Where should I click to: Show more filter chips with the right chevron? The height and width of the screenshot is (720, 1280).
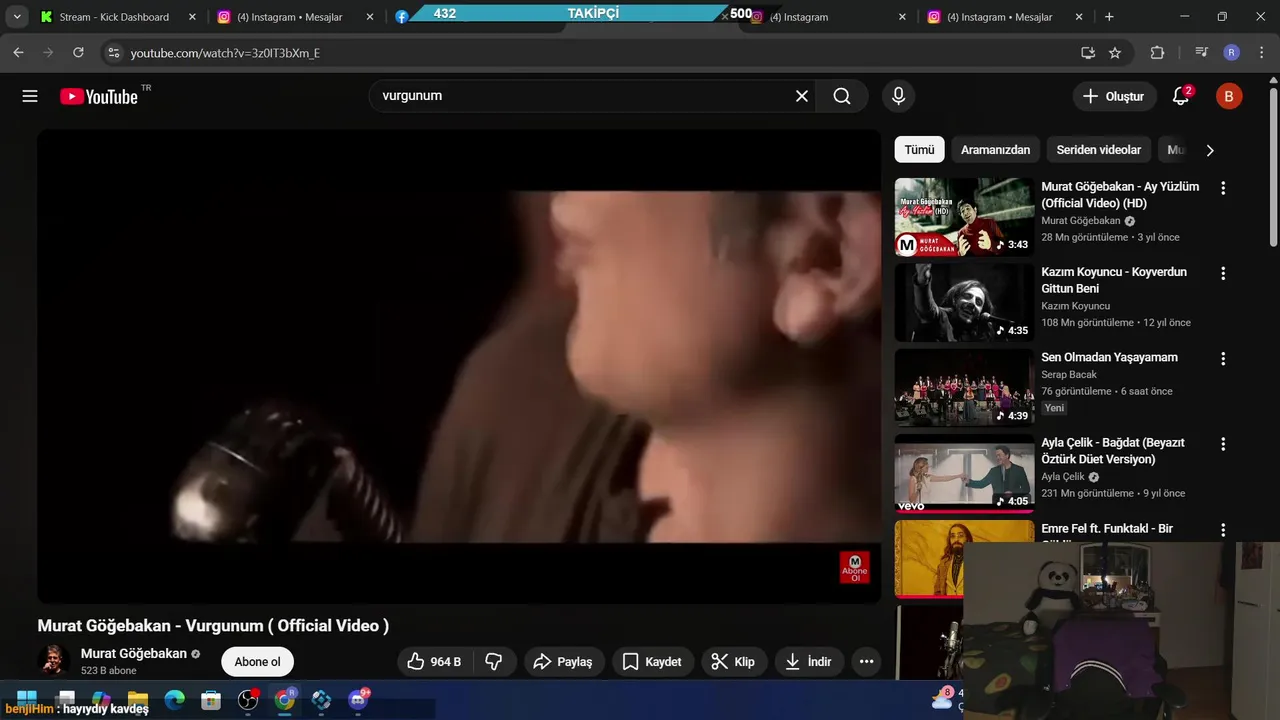[x=1210, y=150]
